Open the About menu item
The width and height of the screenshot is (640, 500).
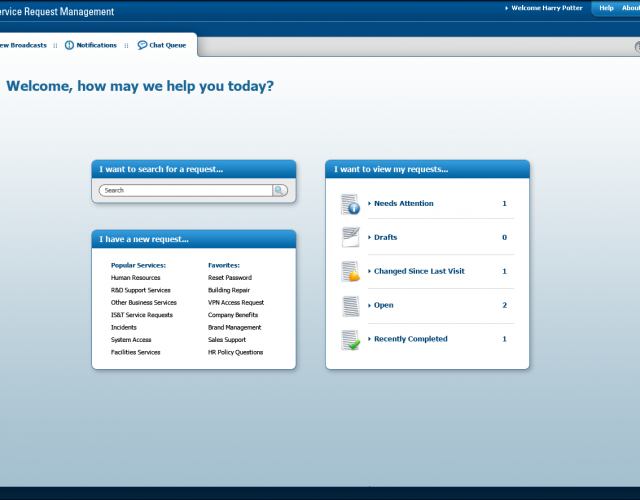631,8
